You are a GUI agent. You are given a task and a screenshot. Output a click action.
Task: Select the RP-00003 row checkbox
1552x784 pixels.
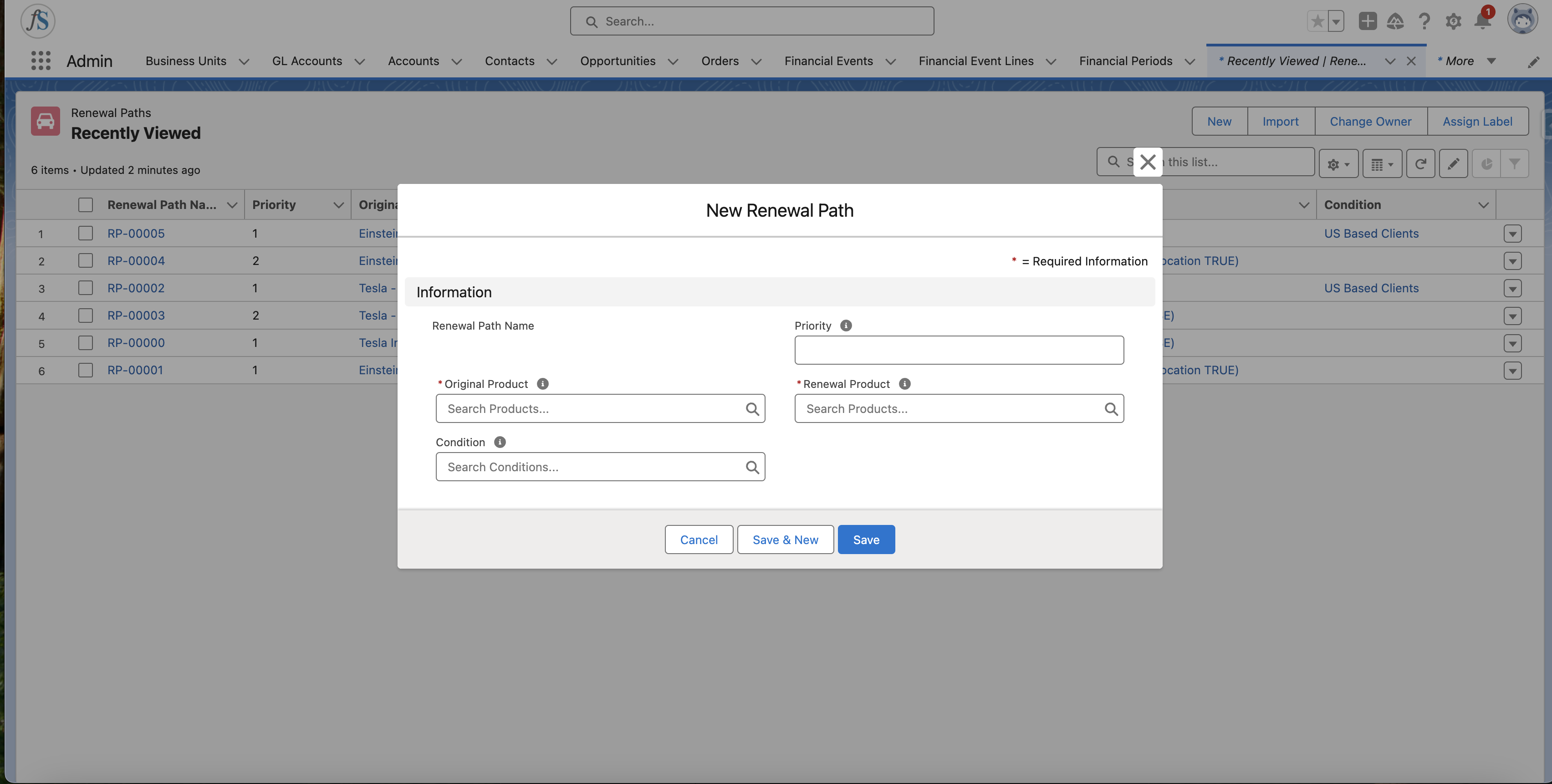click(86, 315)
